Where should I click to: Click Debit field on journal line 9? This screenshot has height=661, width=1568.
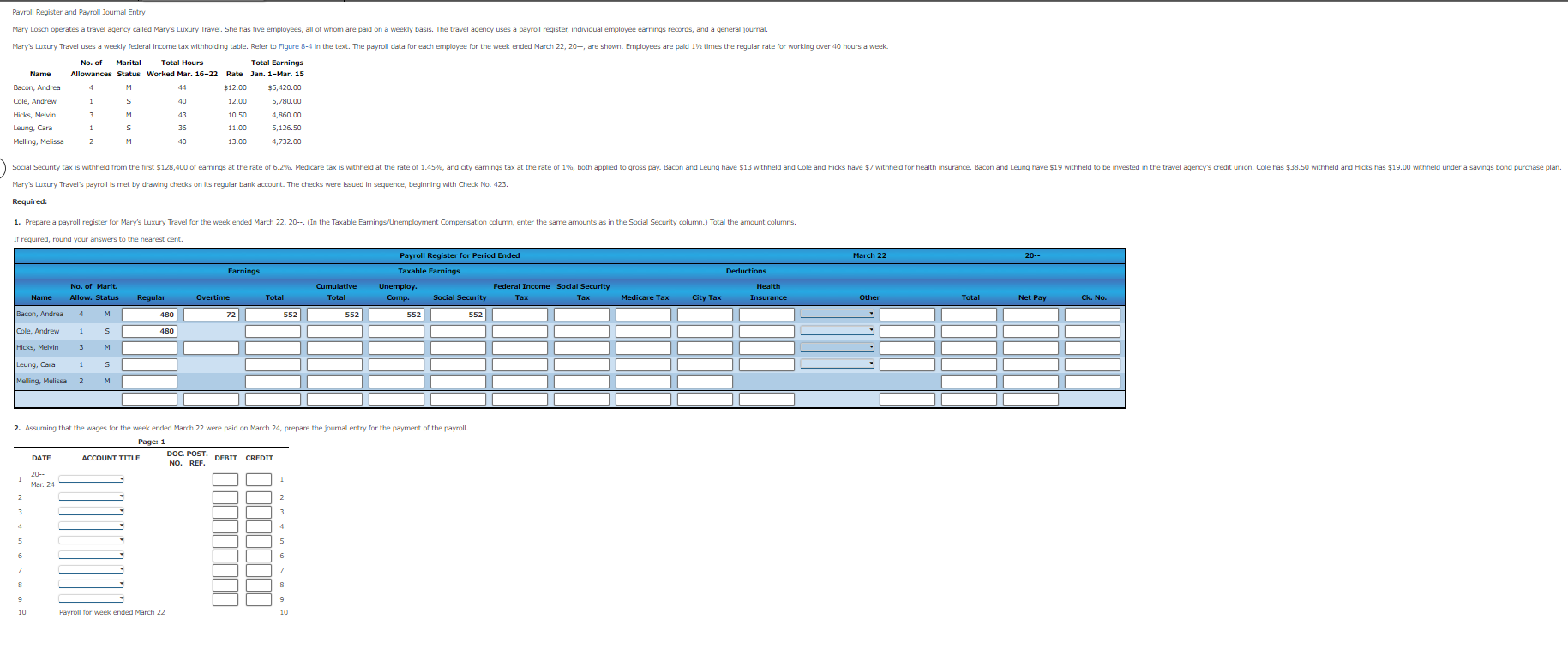tap(225, 599)
